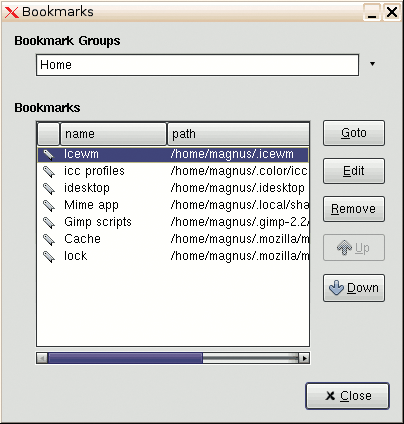Click the horizontal scrollbar right arrow
This screenshot has width=404, height=424.
tap(304, 358)
